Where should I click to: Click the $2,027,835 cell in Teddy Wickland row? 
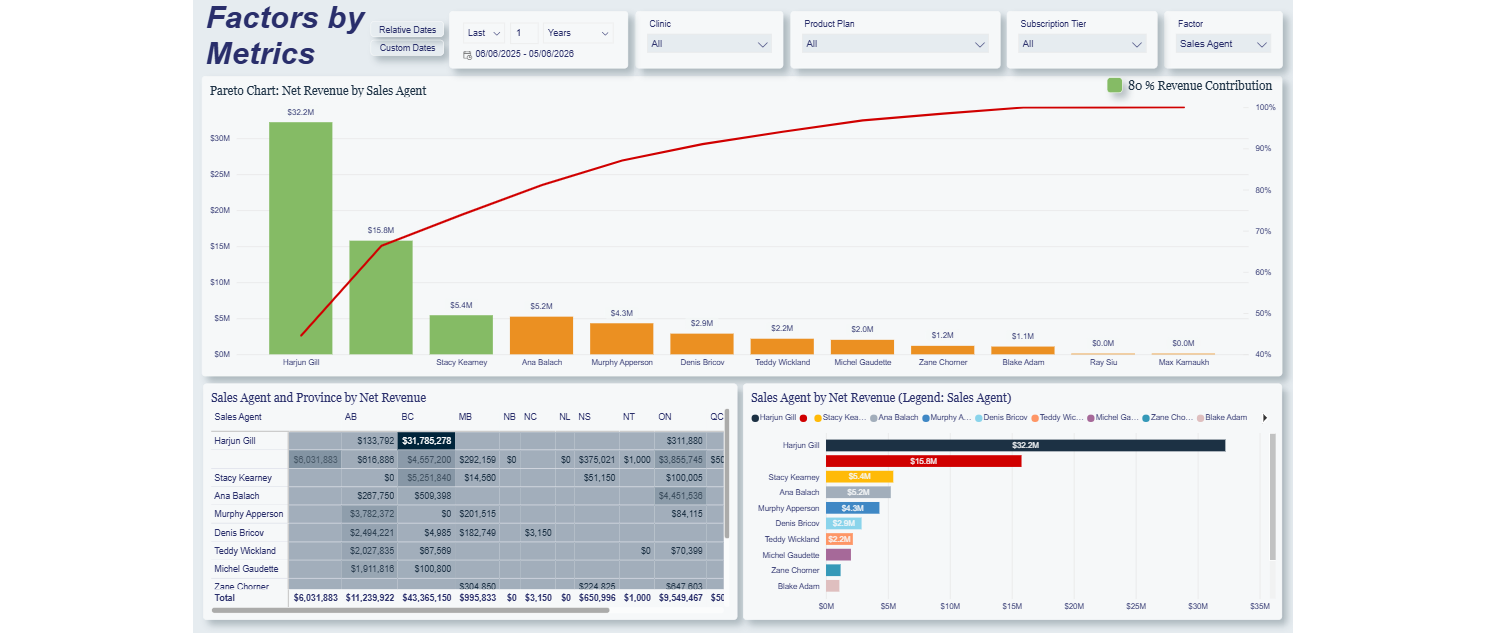coord(369,551)
